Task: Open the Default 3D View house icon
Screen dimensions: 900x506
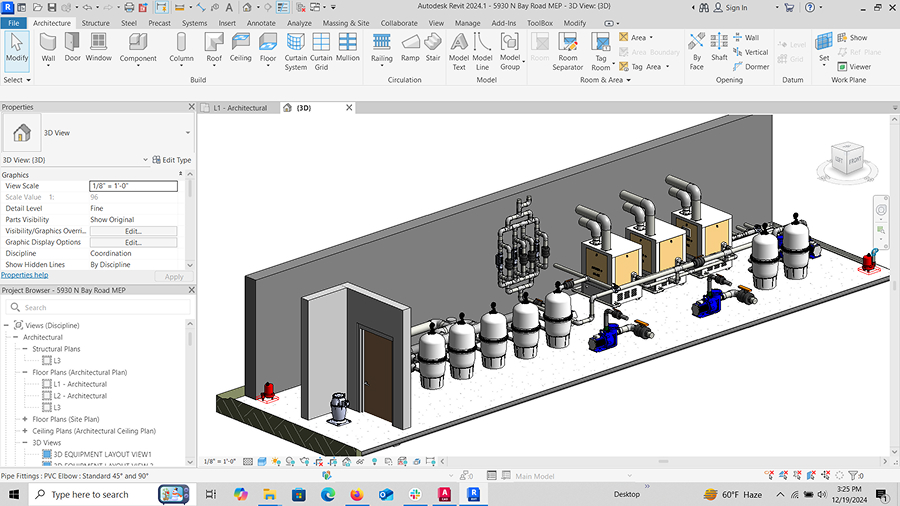Action: [247, 7]
